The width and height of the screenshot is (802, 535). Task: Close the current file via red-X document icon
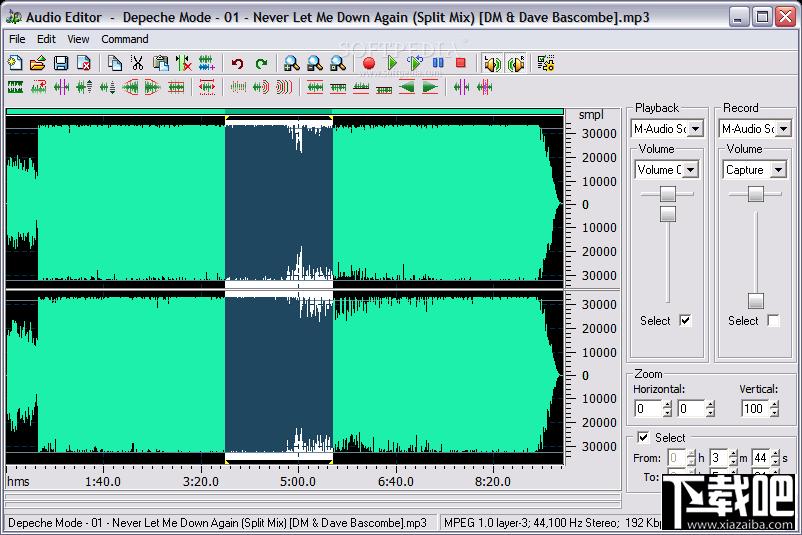[x=84, y=63]
